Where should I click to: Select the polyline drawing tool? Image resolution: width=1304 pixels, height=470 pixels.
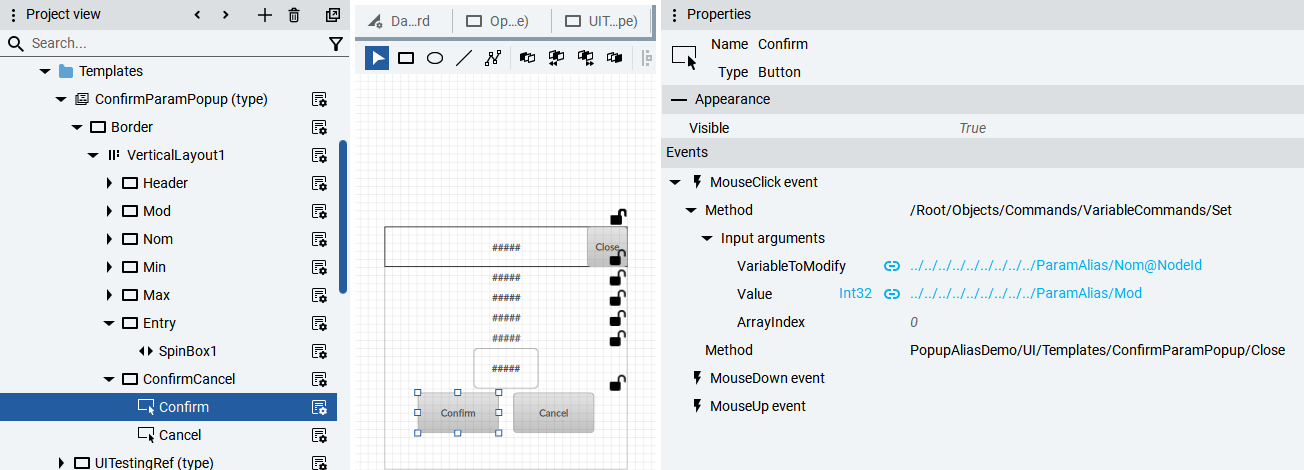tap(492, 58)
